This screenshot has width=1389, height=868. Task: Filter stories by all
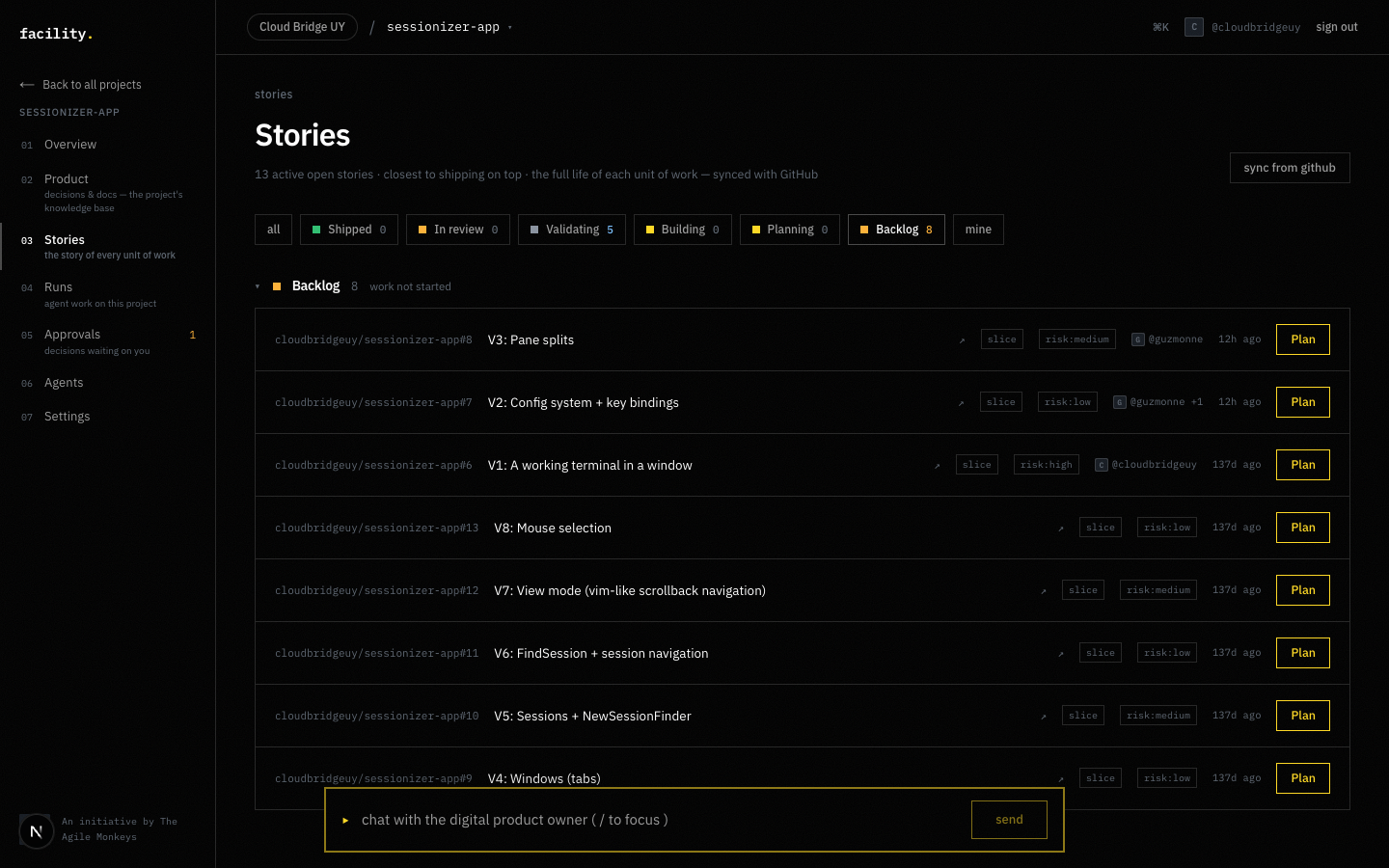[x=273, y=230]
